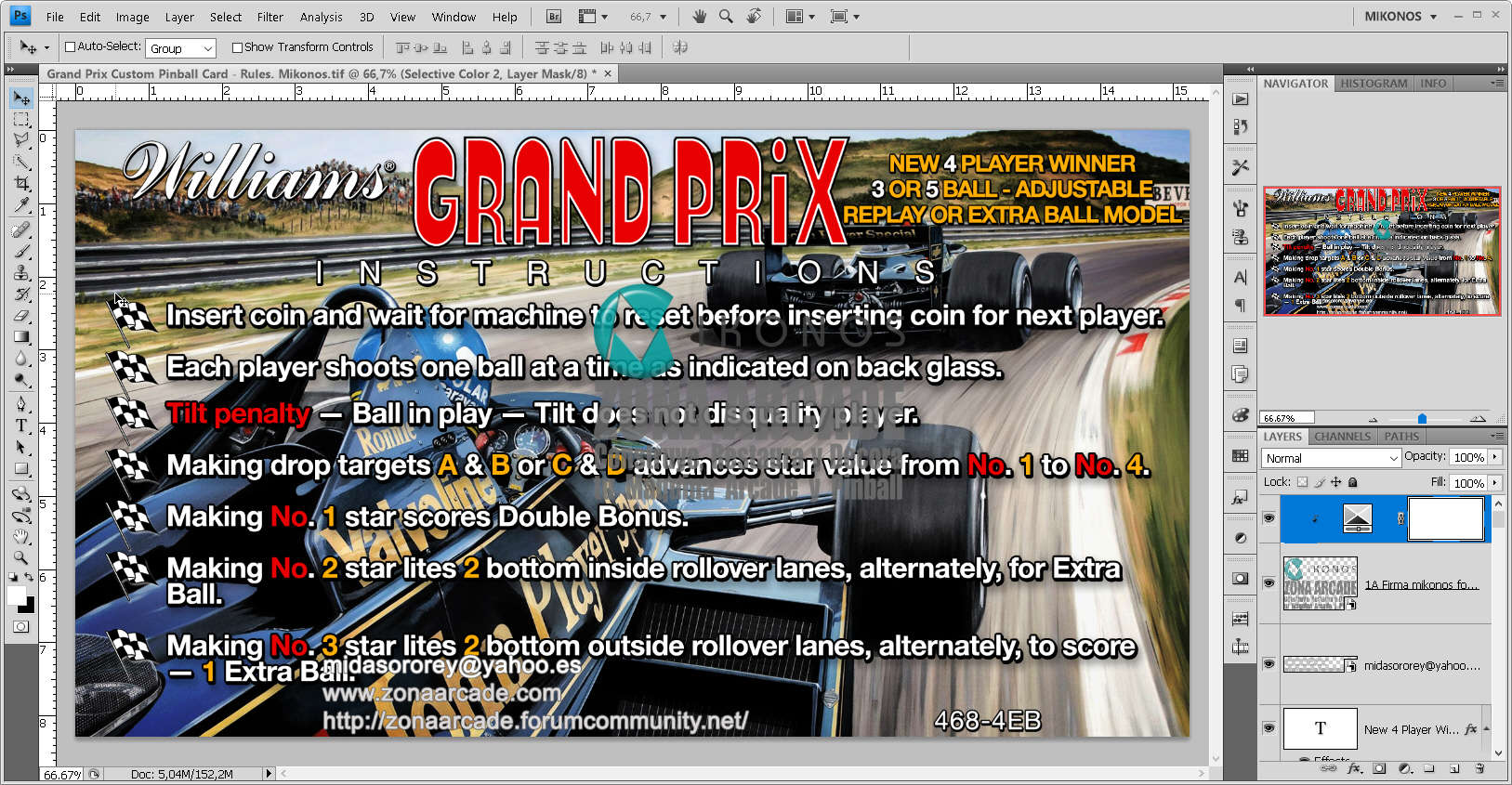This screenshot has height=785, width=1512.
Task: Switch to the Histogram tab
Action: [1374, 84]
